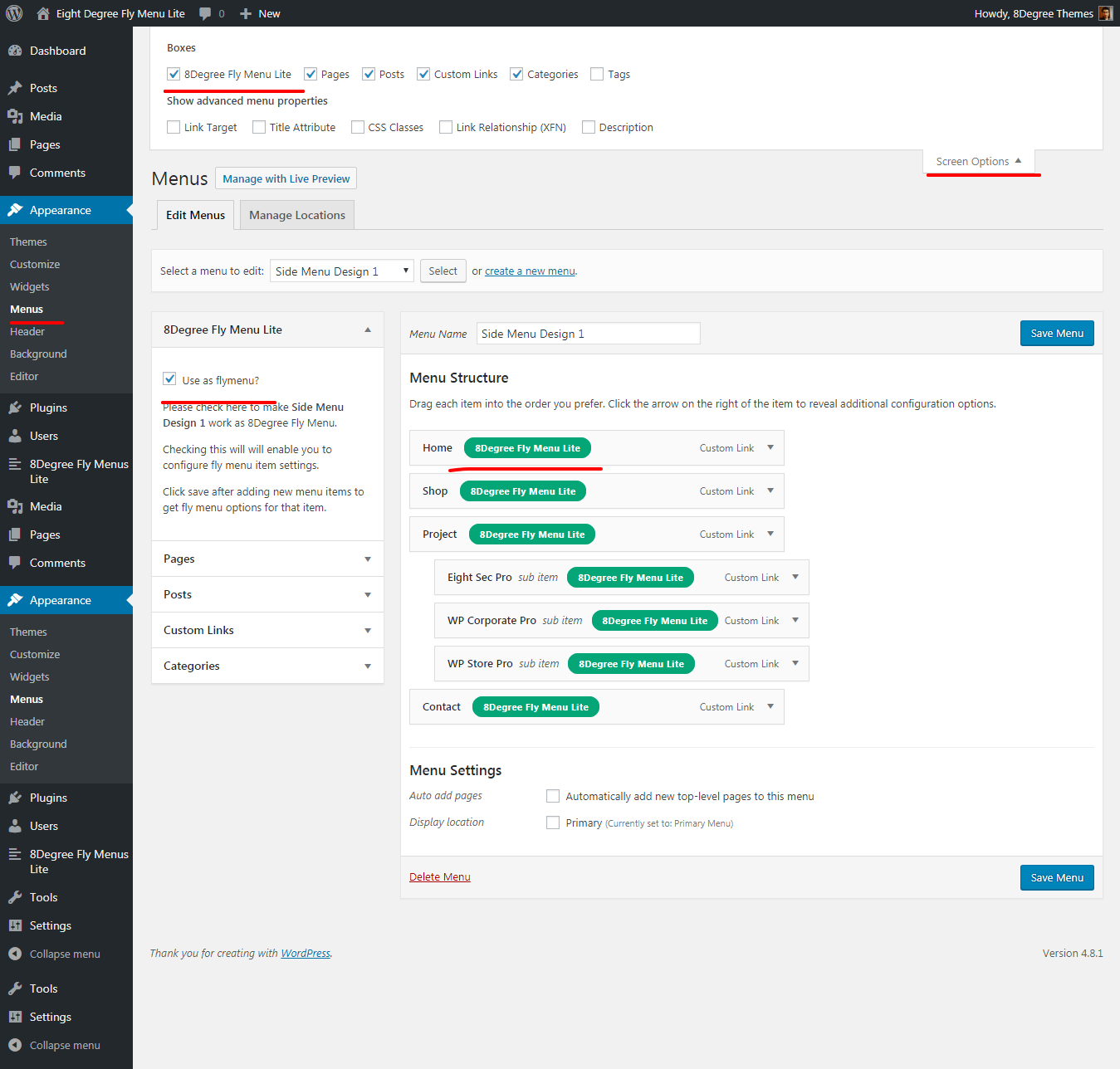
Task: Expand the Home menu item arrow
Action: (x=770, y=447)
